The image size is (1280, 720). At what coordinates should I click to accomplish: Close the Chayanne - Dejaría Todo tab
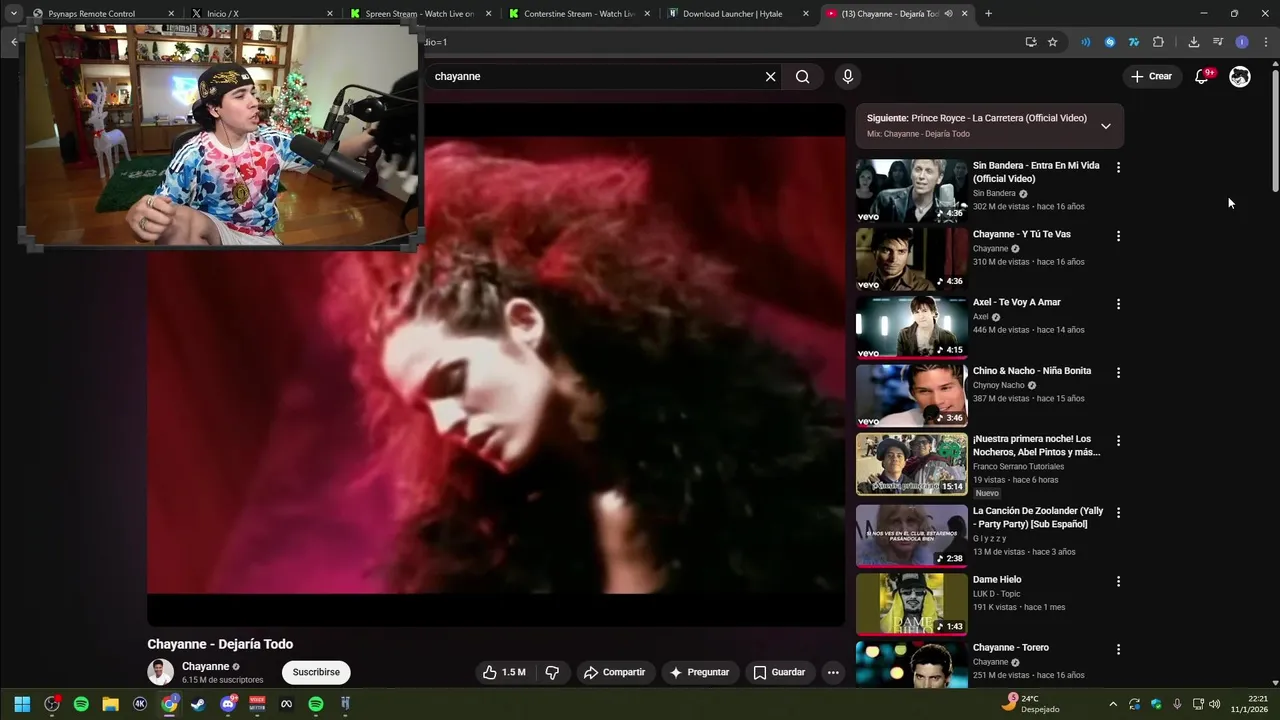pyautogui.click(x=965, y=14)
